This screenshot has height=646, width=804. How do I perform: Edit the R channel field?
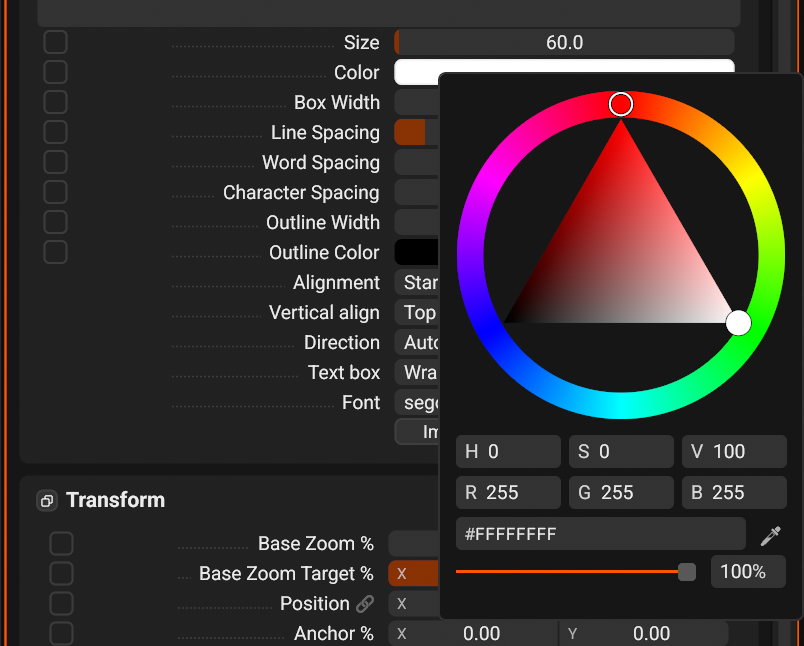(508, 493)
